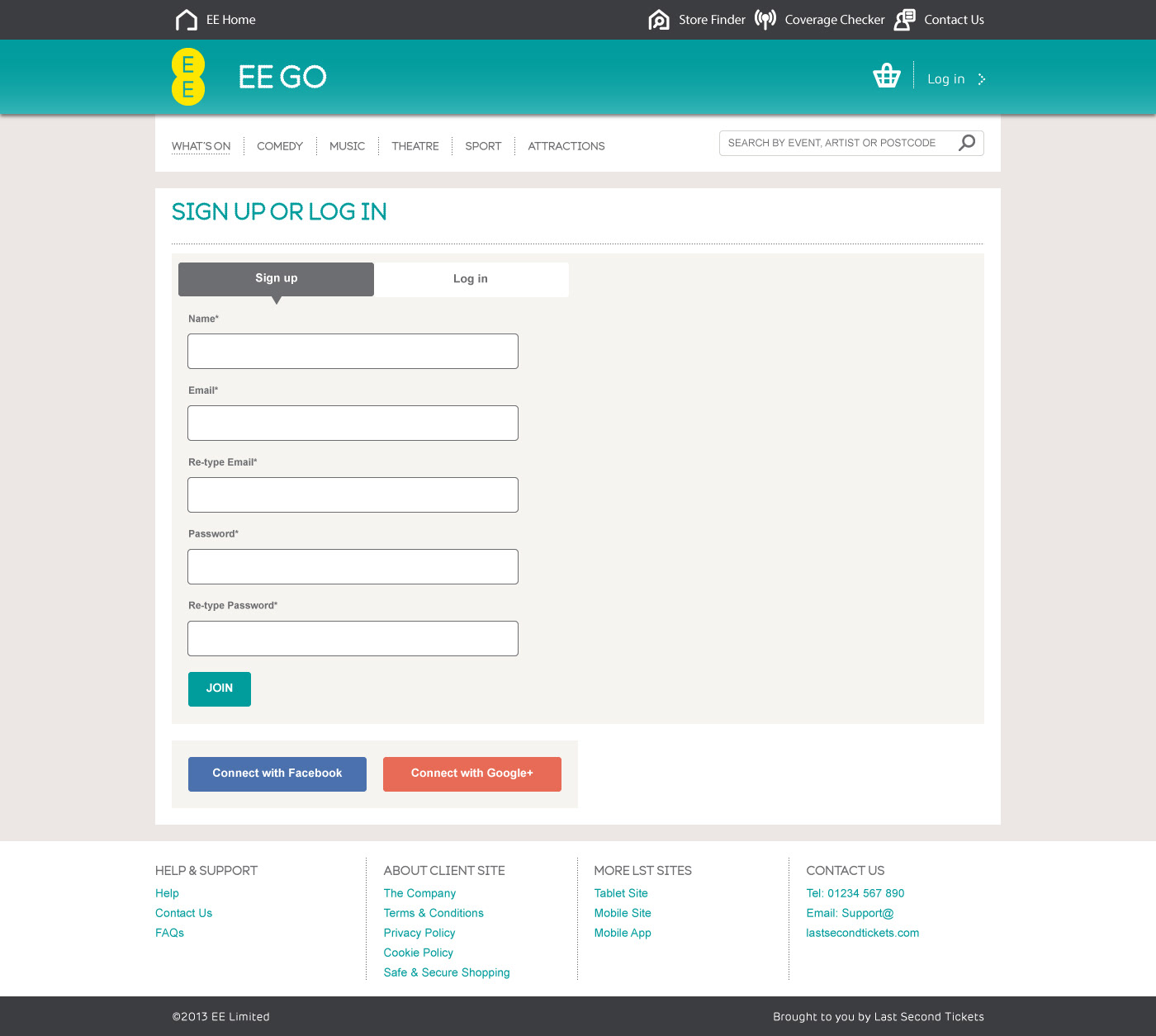Open the Attractions menu item
The height and width of the screenshot is (1036, 1156).
click(x=566, y=146)
